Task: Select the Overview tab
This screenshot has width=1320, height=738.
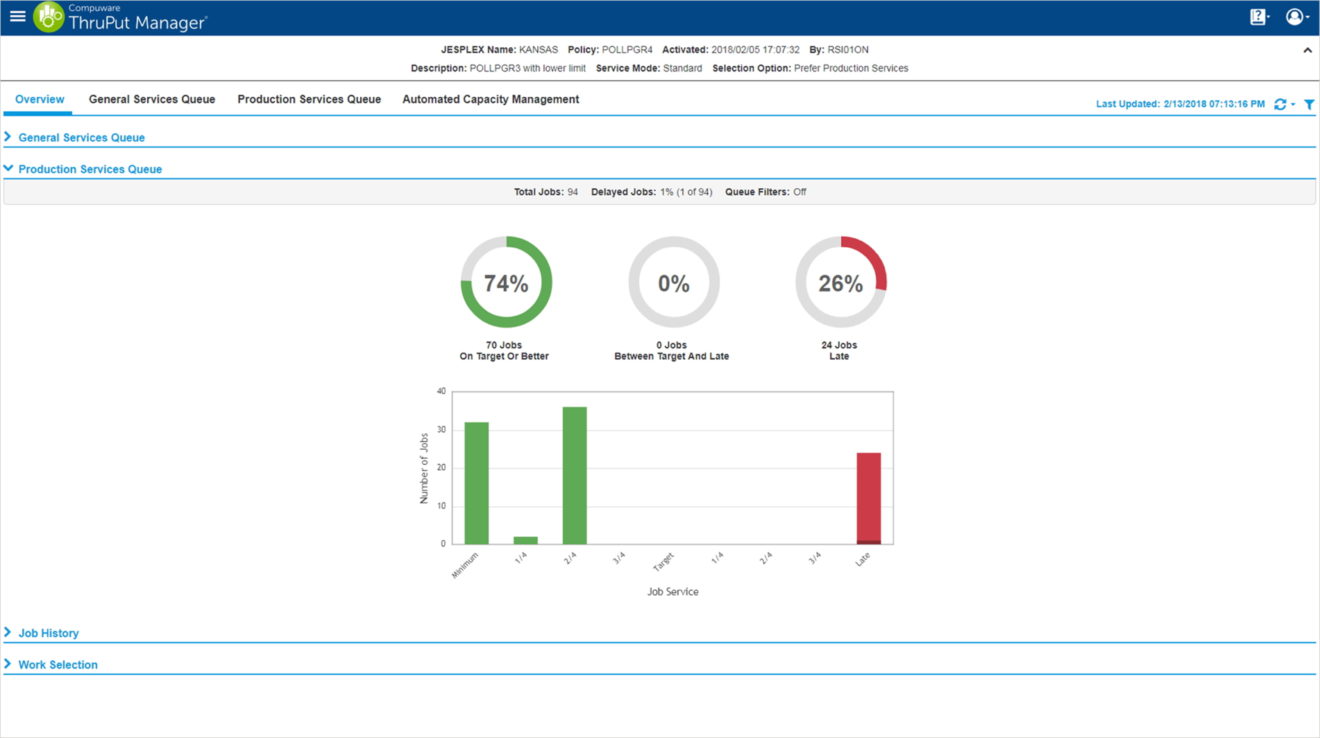Action: click(40, 100)
